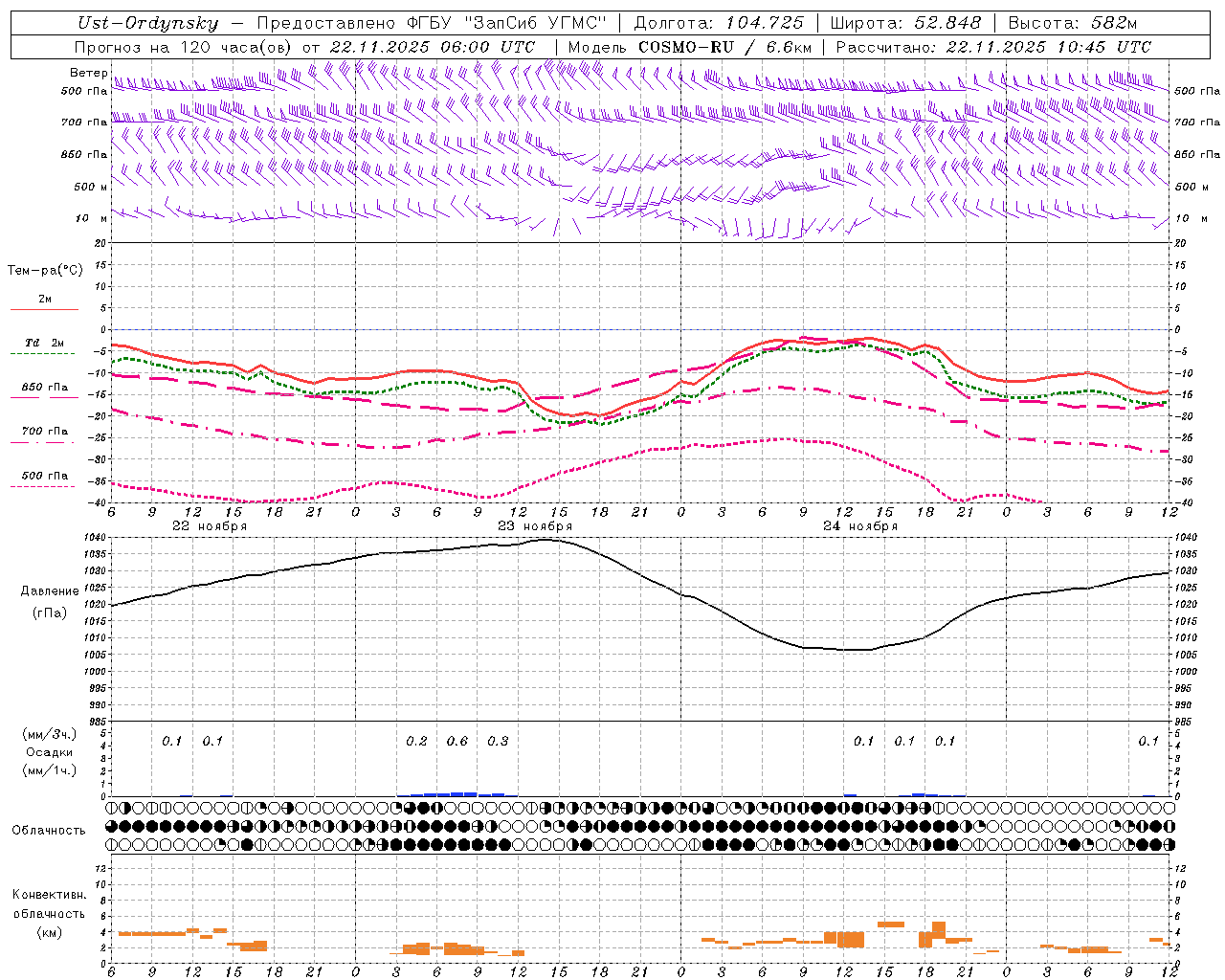Viewport: 1225px width, 980px height.
Task: Click the dotted line sample under temperature 500 гПа legend
Action: pyautogui.click(x=42, y=486)
